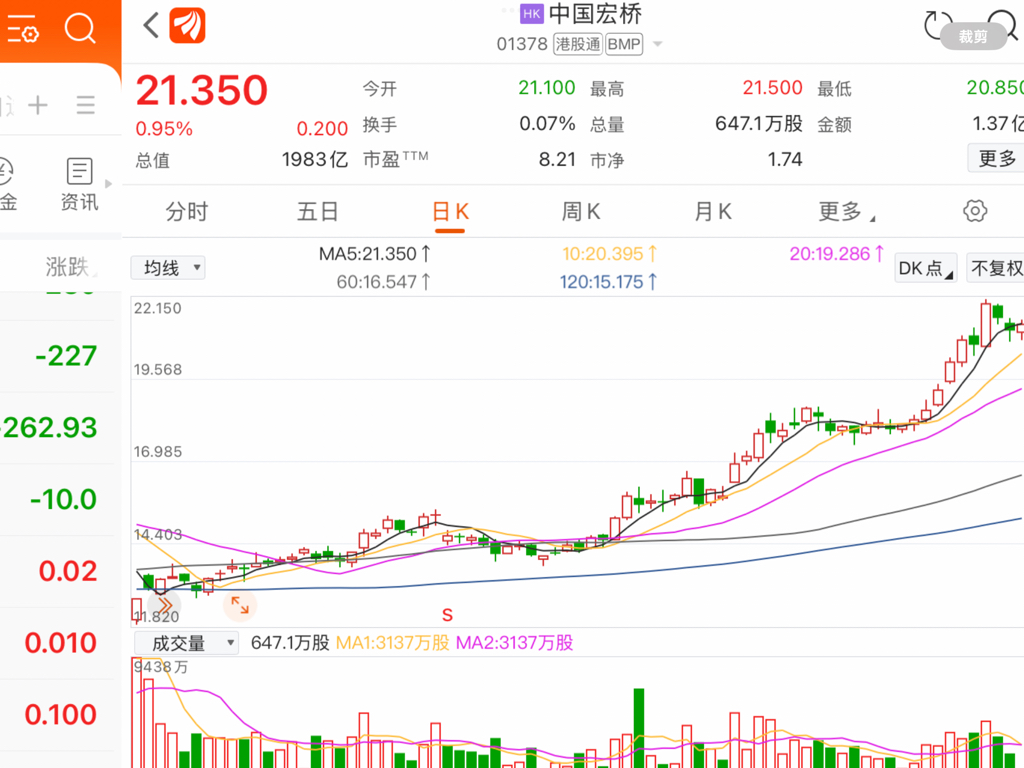1024x768 pixels.
Task: Switch to the 分时 tab
Action: coord(186,212)
